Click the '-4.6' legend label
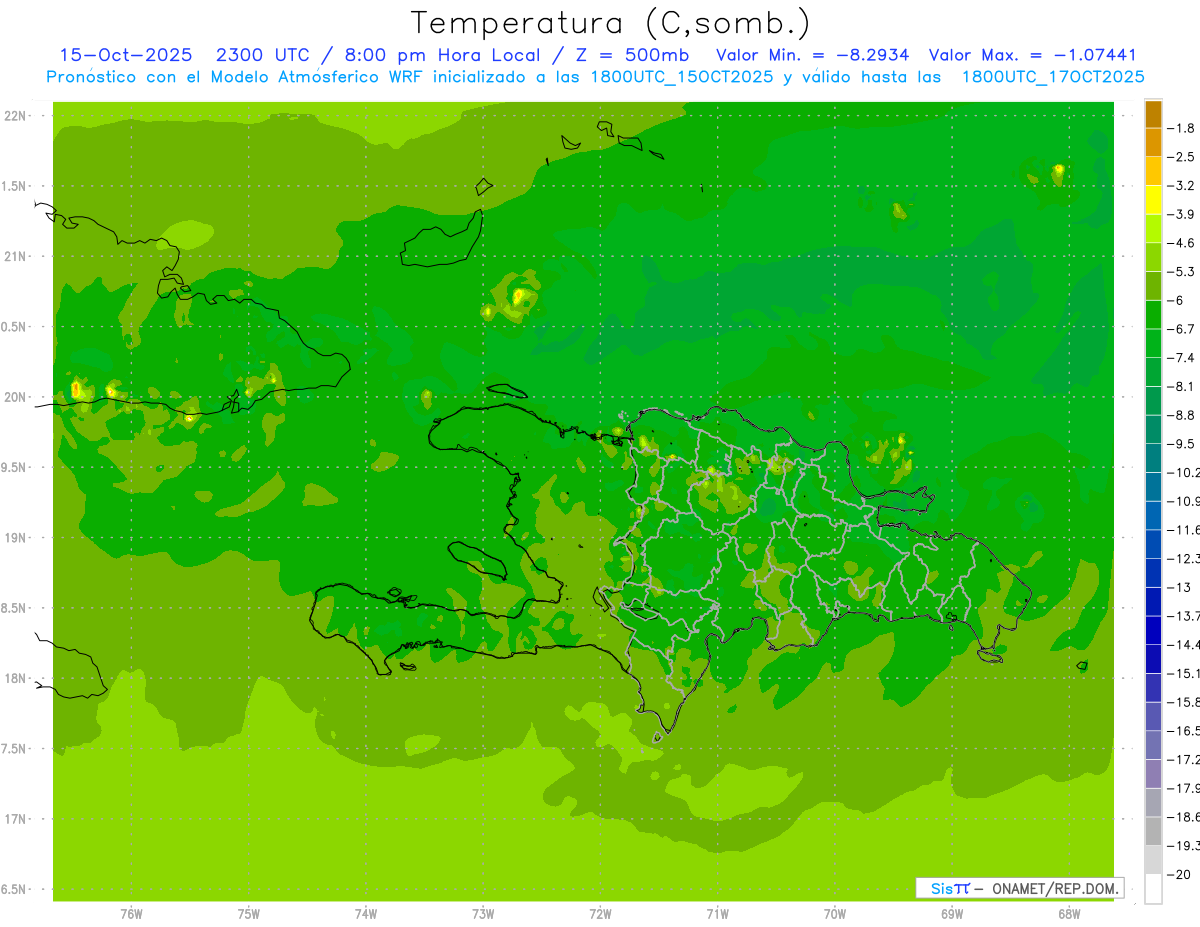The height and width of the screenshot is (927, 1200). (x=1180, y=243)
